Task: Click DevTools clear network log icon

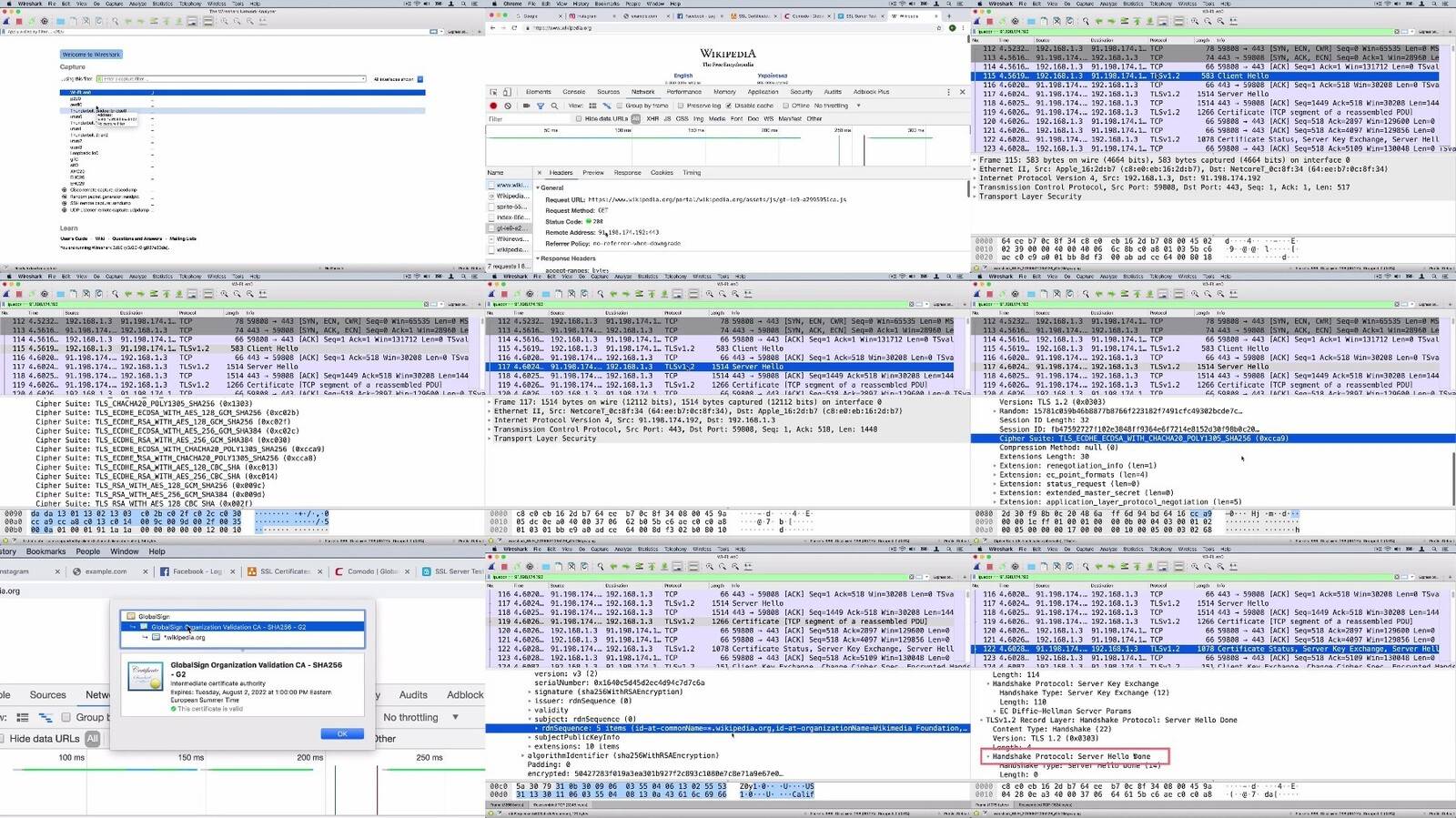Action: (508, 106)
